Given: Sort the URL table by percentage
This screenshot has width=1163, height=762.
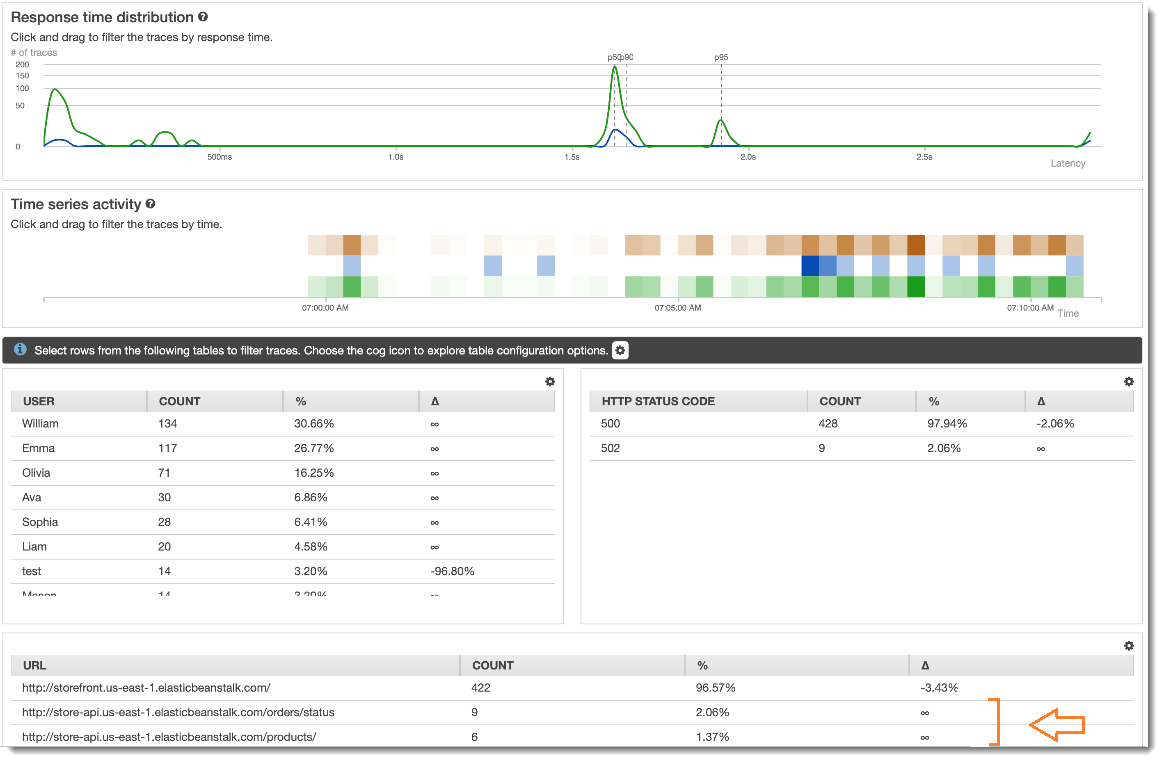Looking at the screenshot, I should [703, 665].
